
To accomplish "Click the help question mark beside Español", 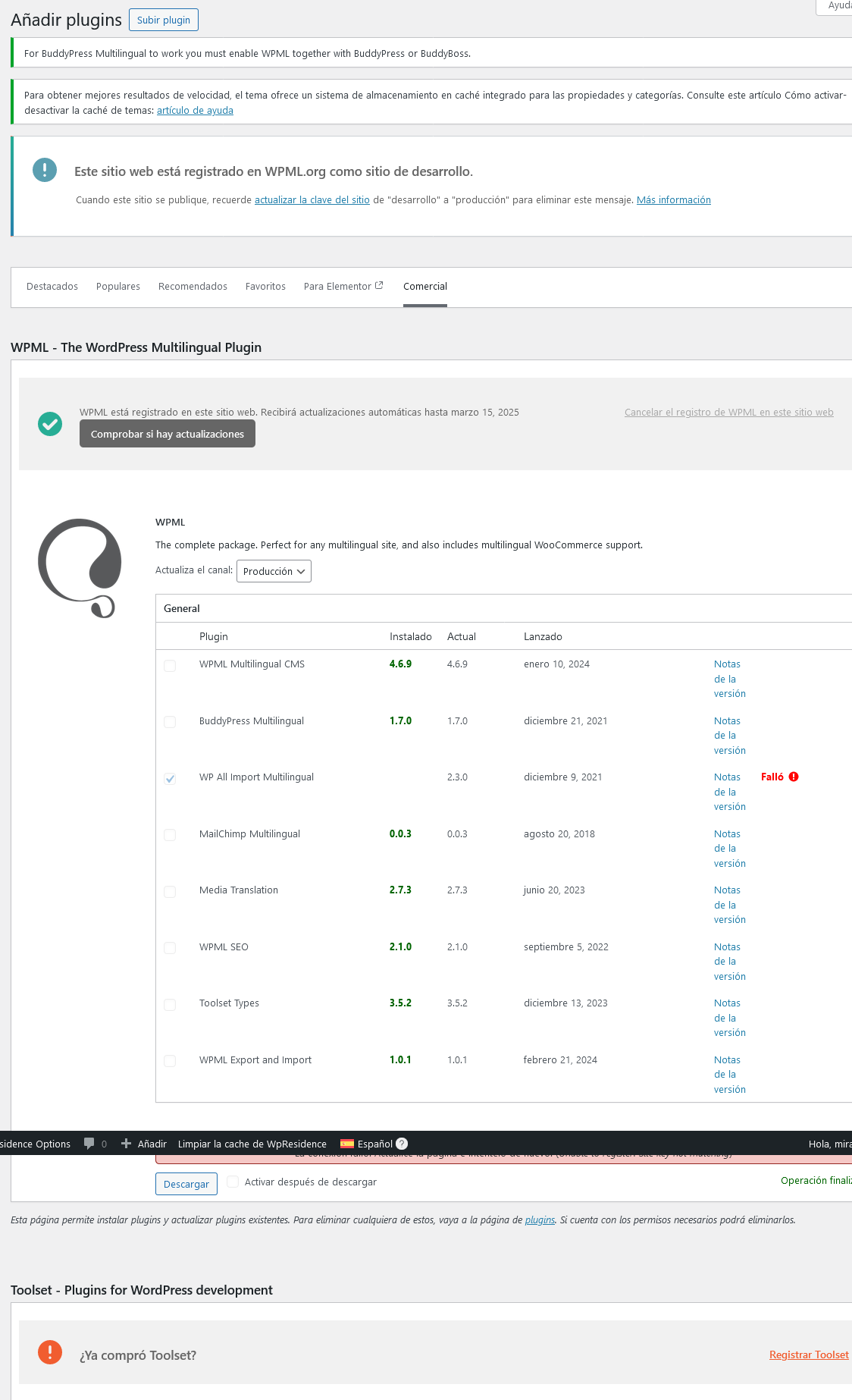I will coord(403,1144).
